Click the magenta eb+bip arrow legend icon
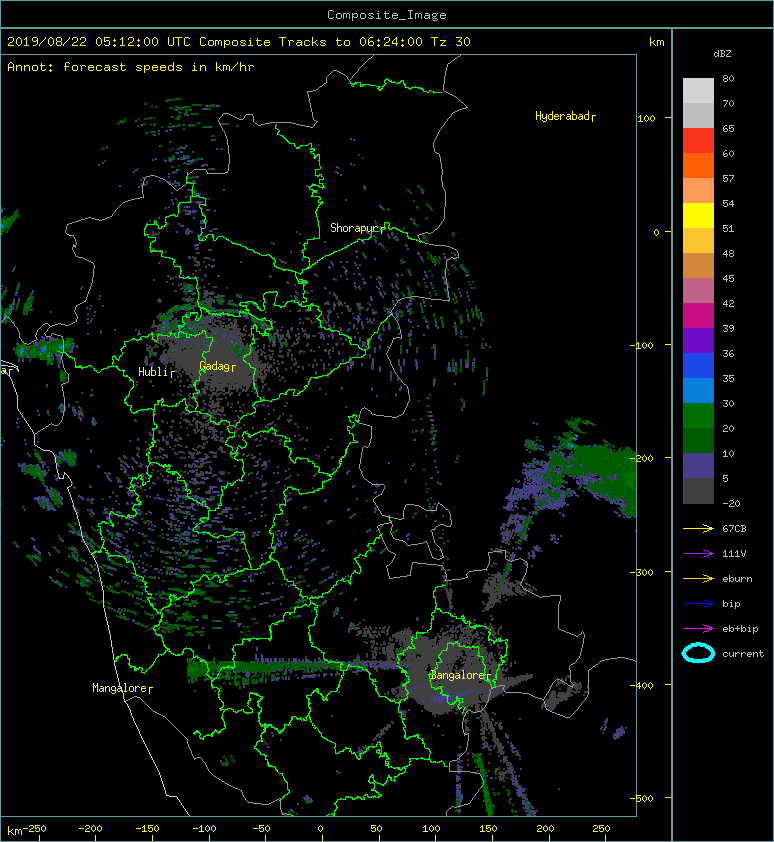 [698, 628]
